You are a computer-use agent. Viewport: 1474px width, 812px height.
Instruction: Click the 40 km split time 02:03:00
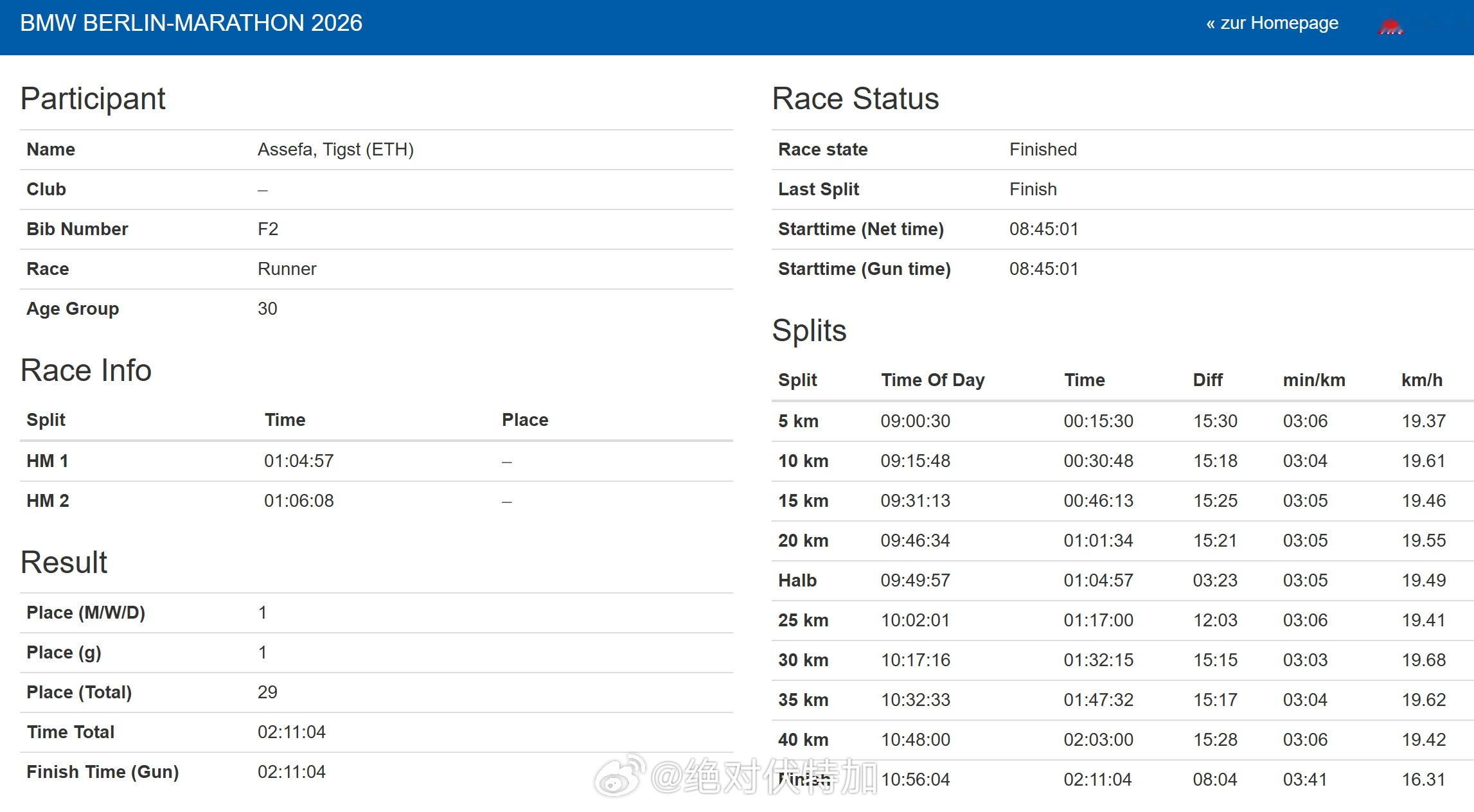(x=1099, y=740)
